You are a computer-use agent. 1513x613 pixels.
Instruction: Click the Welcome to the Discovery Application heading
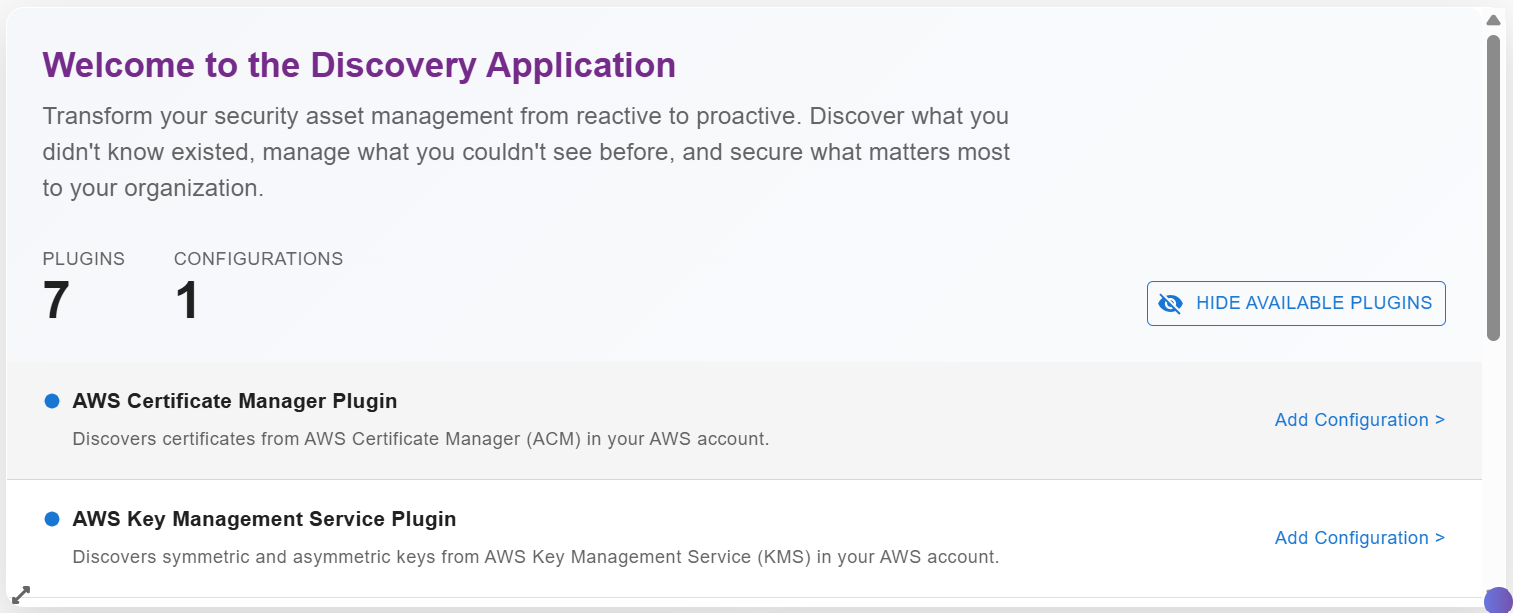tap(359, 65)
